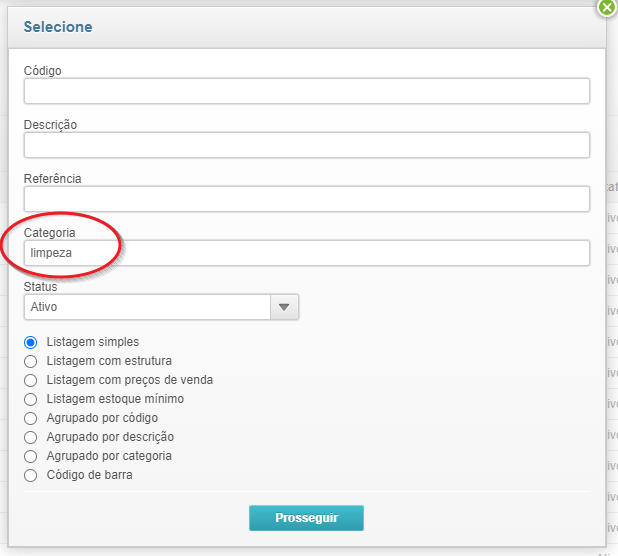
Task: Select Agrupado por categoria radio button
Action: click(x=31, y=456)
